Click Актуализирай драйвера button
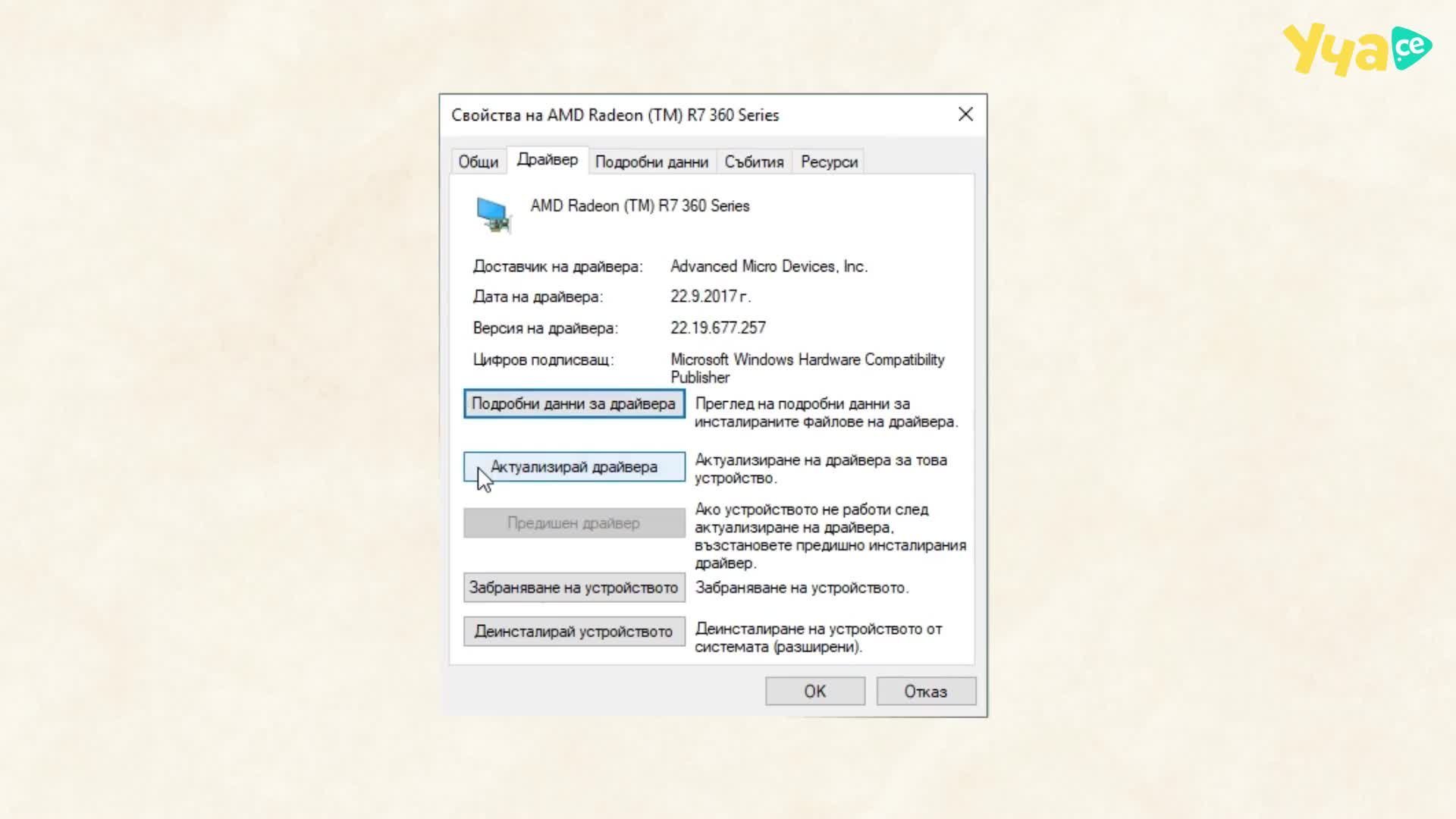 click(574, 467)
